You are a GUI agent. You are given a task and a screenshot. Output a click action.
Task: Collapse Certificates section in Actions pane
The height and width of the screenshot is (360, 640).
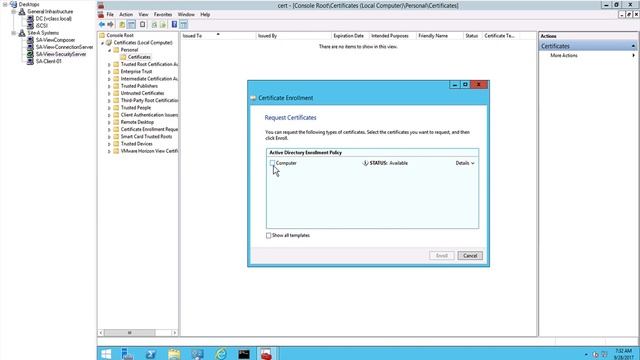pos(633,46)
